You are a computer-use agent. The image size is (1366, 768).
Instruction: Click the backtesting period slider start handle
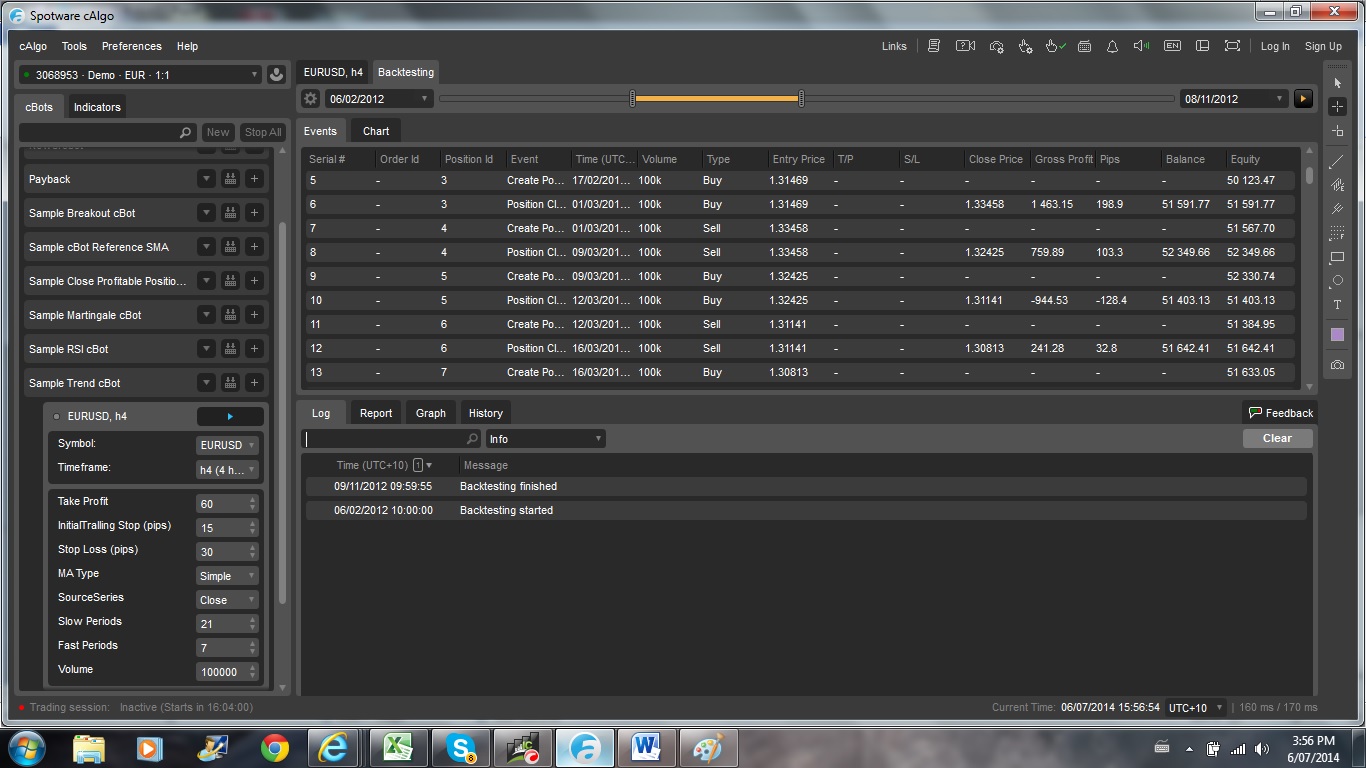pyautogui.click(x=632, y=98)
